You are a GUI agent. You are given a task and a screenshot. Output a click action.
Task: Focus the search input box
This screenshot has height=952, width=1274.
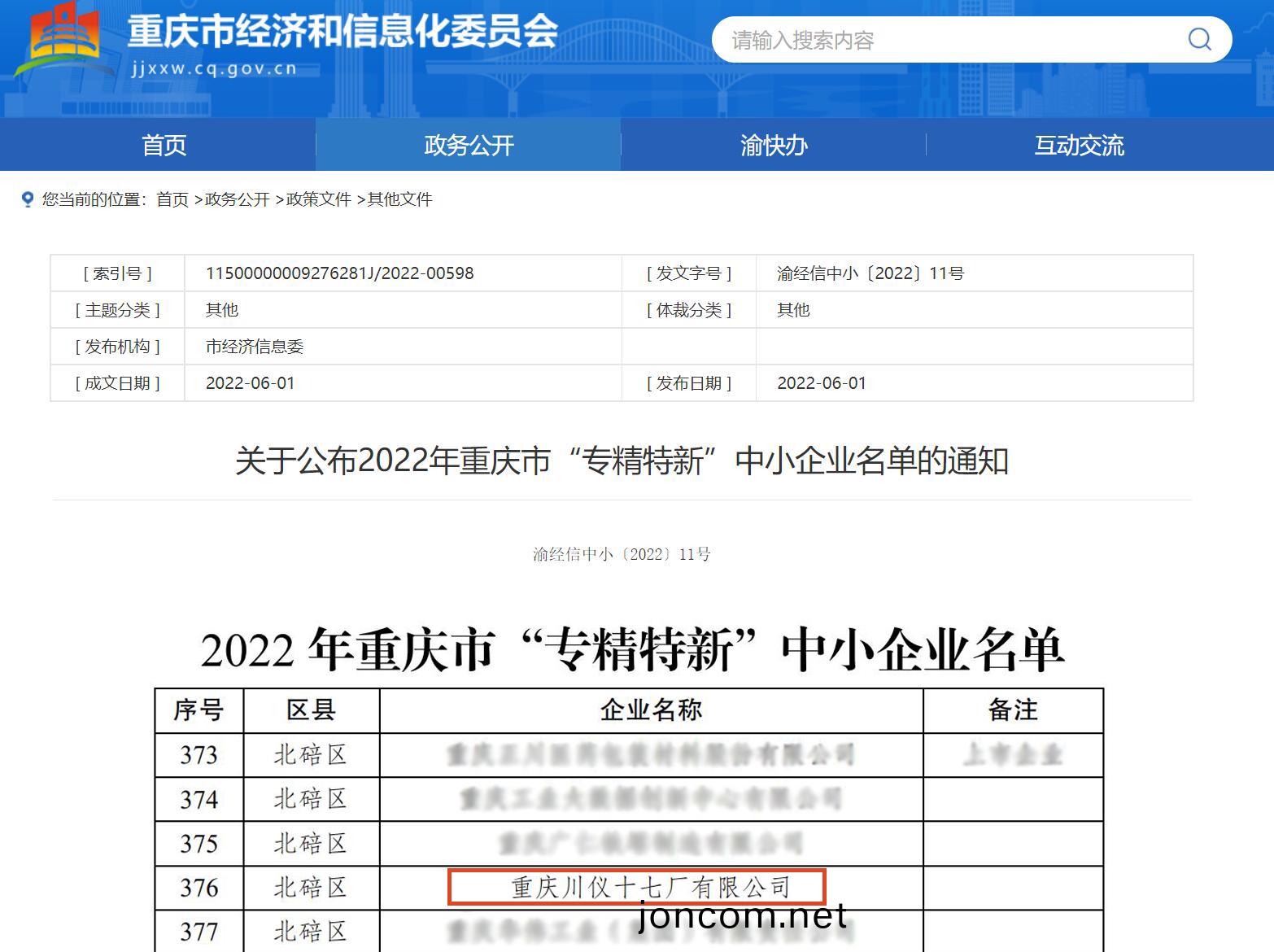pyautogui.click(x=944, y=40)
